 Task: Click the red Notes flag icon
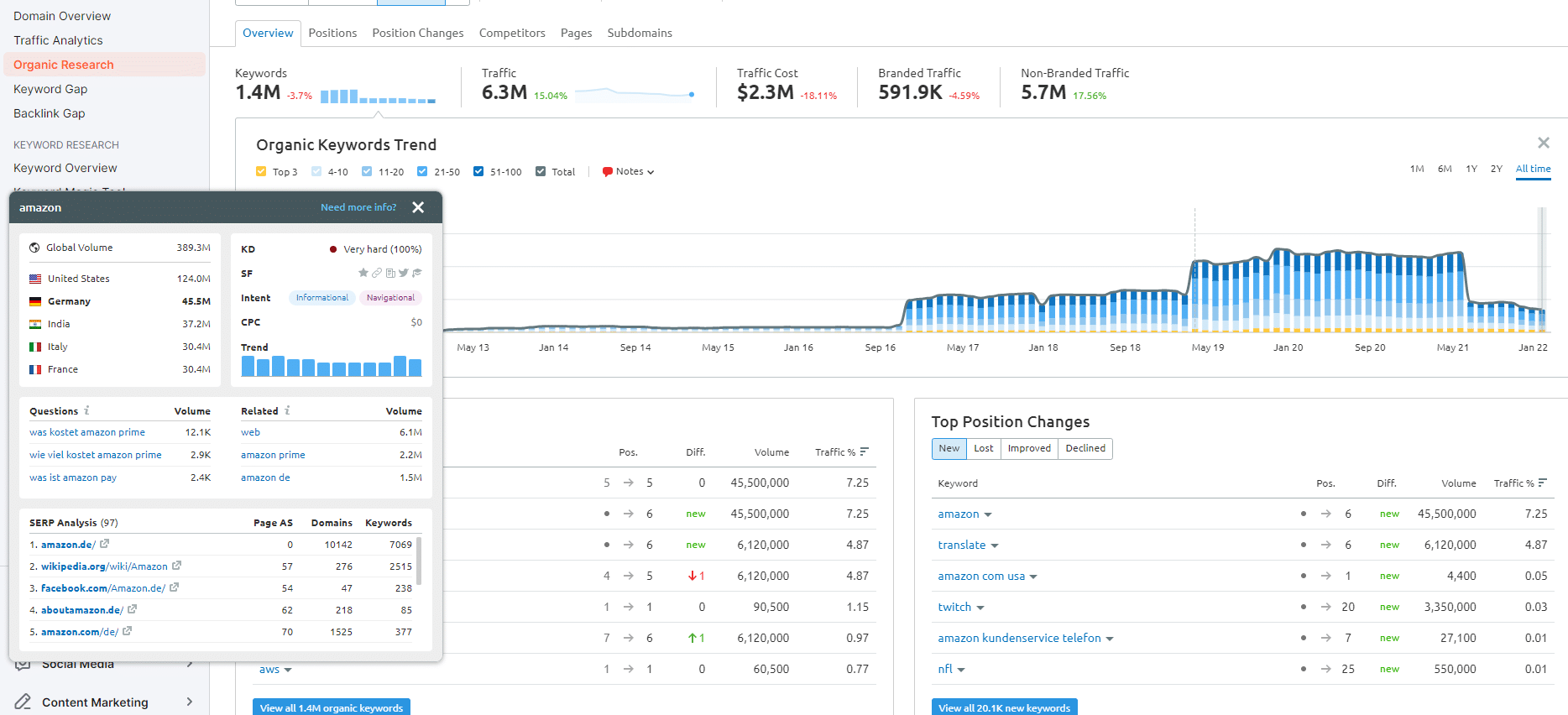(607, 172)
